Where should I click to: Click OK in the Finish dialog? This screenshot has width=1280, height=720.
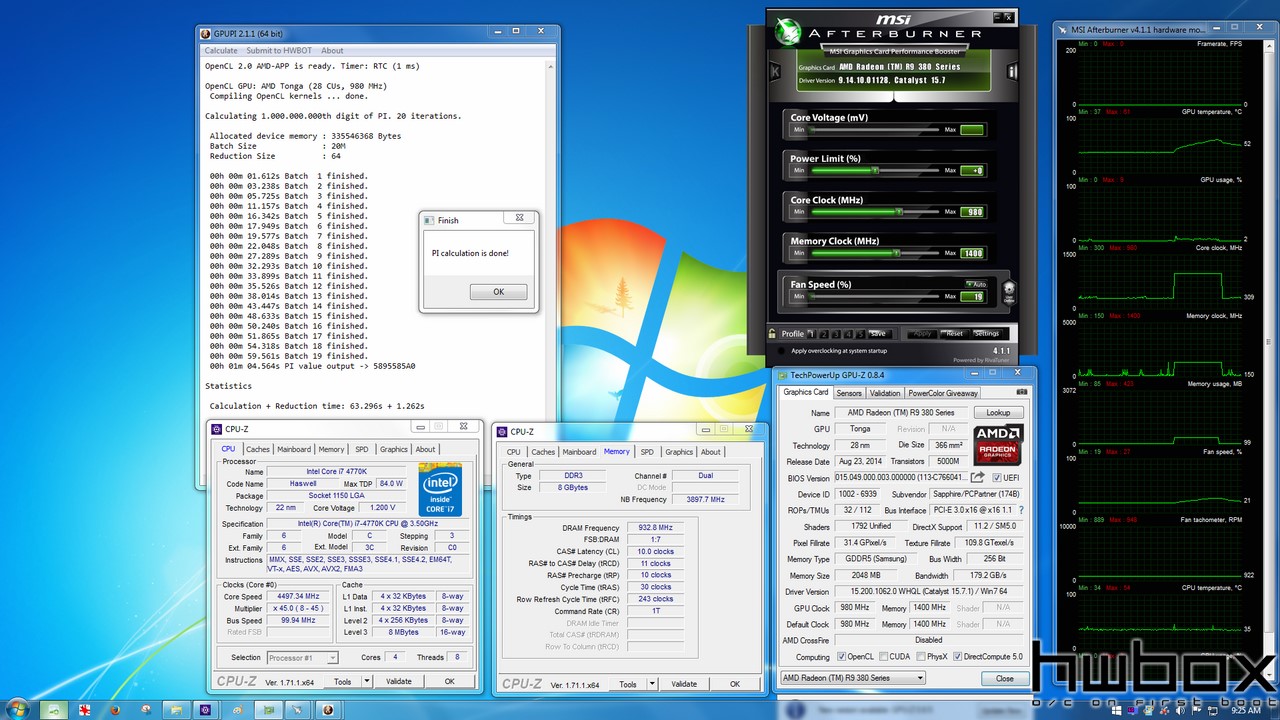point(498,292)
